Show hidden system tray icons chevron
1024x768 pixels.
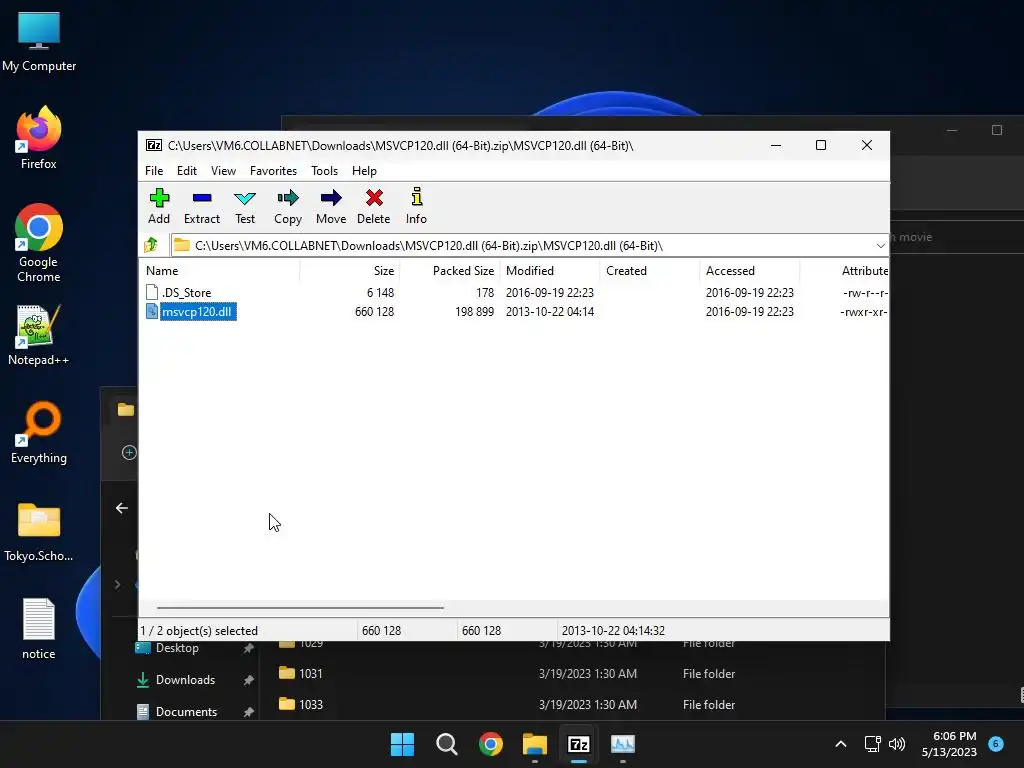pos(841,744)
